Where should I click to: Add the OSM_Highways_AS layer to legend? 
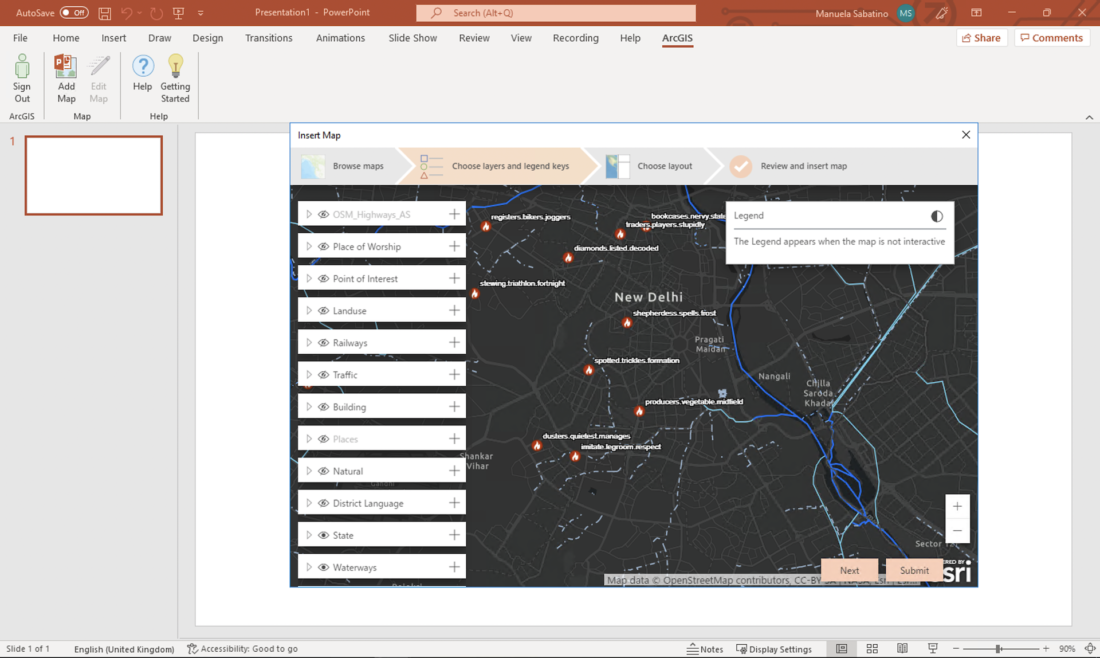click(x=455, y=214)
